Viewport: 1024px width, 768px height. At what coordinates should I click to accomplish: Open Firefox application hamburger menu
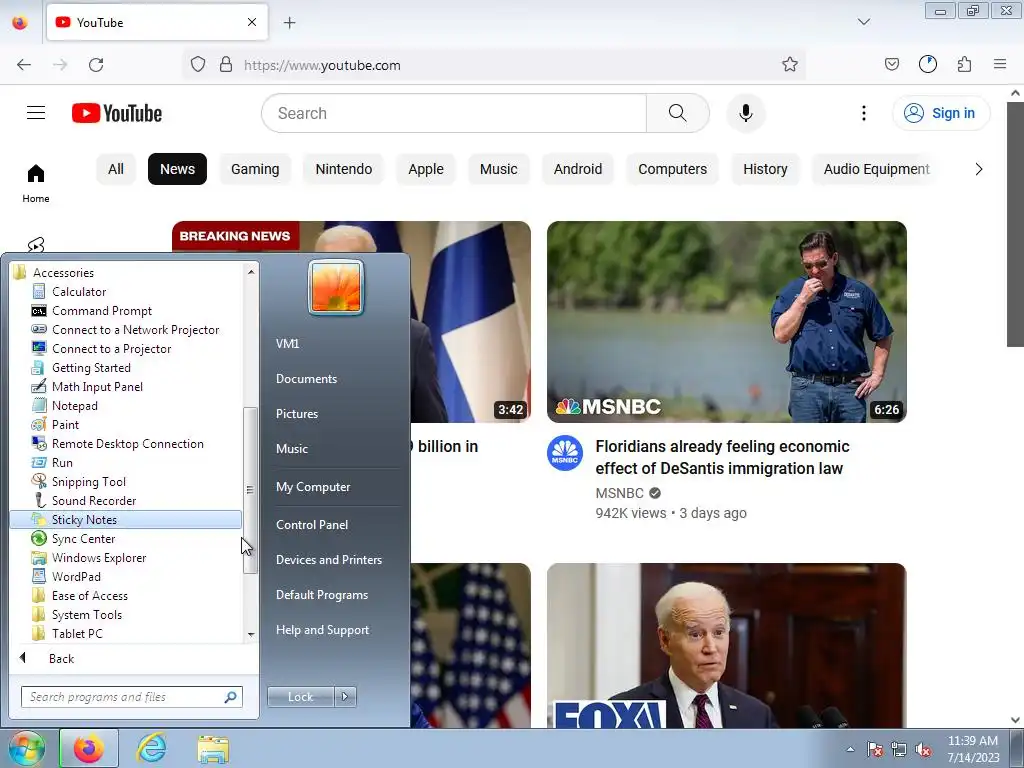coord(1000,64)
